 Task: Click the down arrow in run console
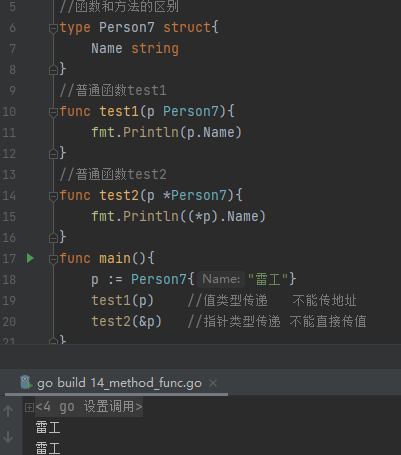pos(8,437)
